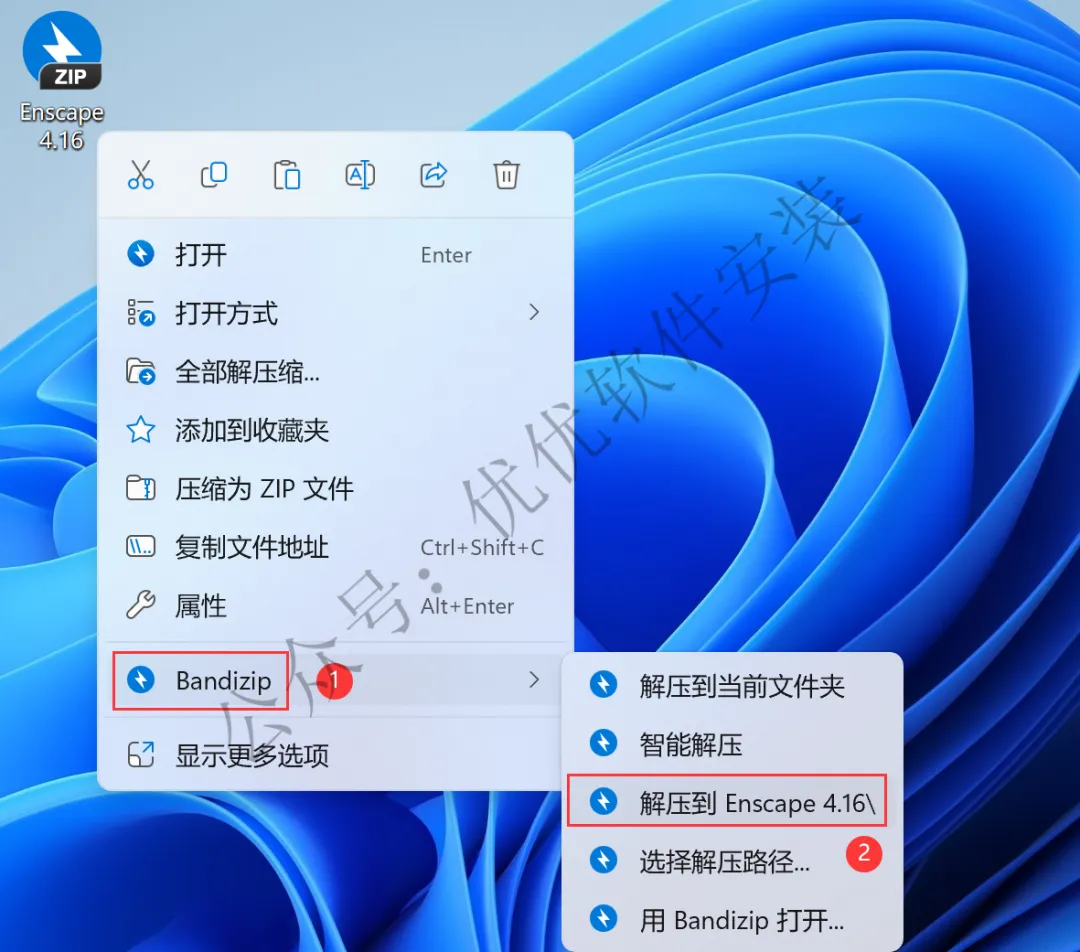Click the Bandizip icon beside 打开
The width and height of the screenshot is (1080, 952).
tap(141, 253)
